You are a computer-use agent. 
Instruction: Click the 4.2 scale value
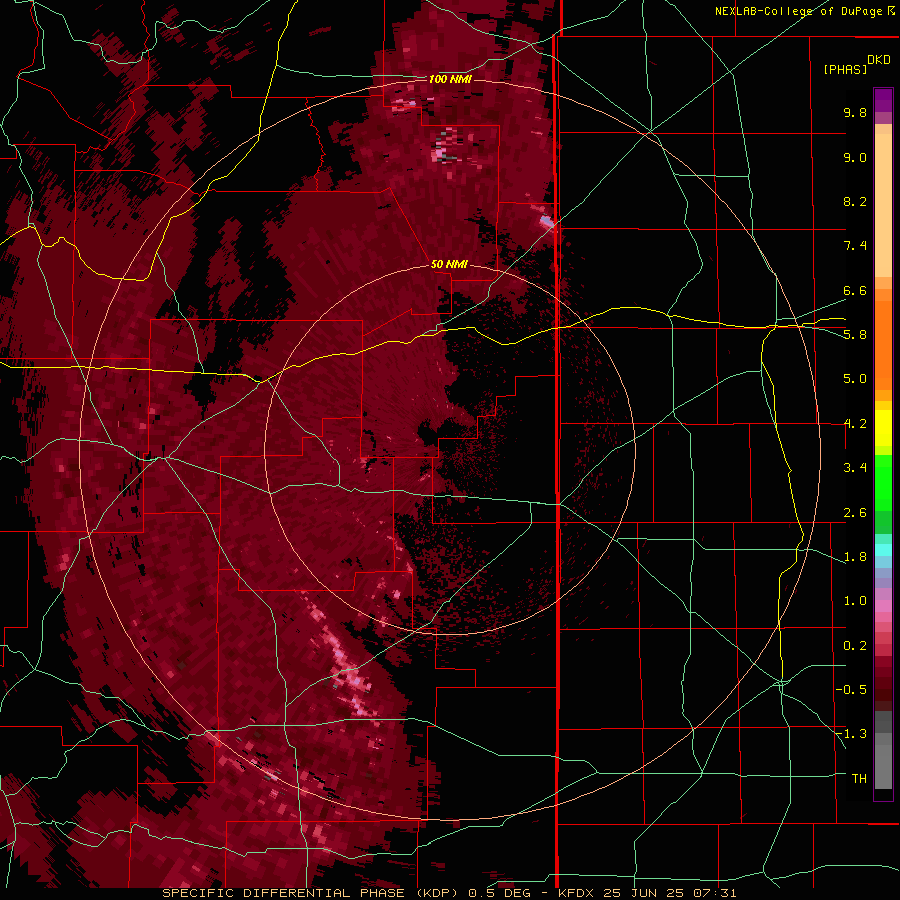point(855,424)
